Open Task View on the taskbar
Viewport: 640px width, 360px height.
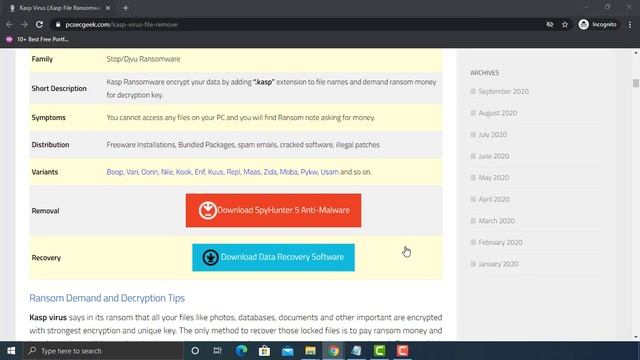pos(218,351)
